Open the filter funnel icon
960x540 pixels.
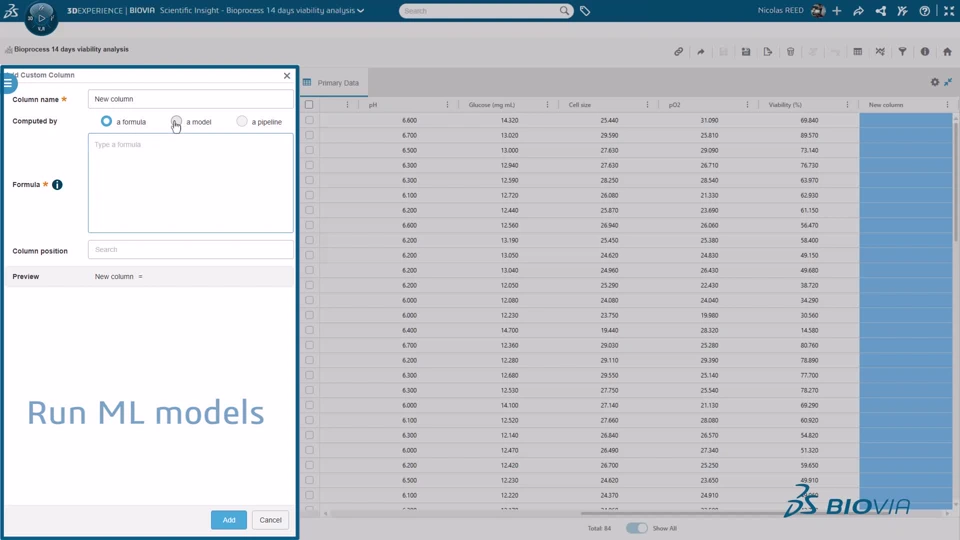[902, 52]
